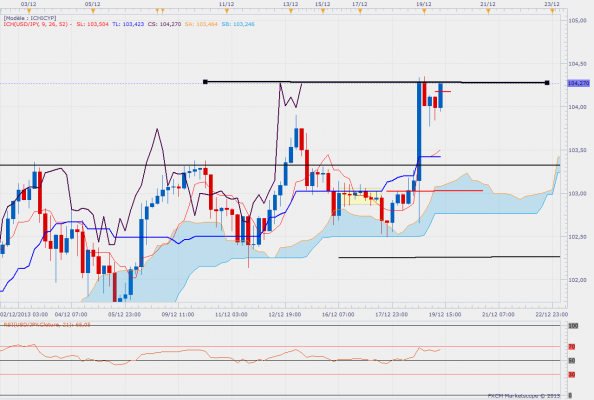The height and width of the screenshot is (400, 594).
Task: Select the orange marker under 15/12
Action: 323,11
